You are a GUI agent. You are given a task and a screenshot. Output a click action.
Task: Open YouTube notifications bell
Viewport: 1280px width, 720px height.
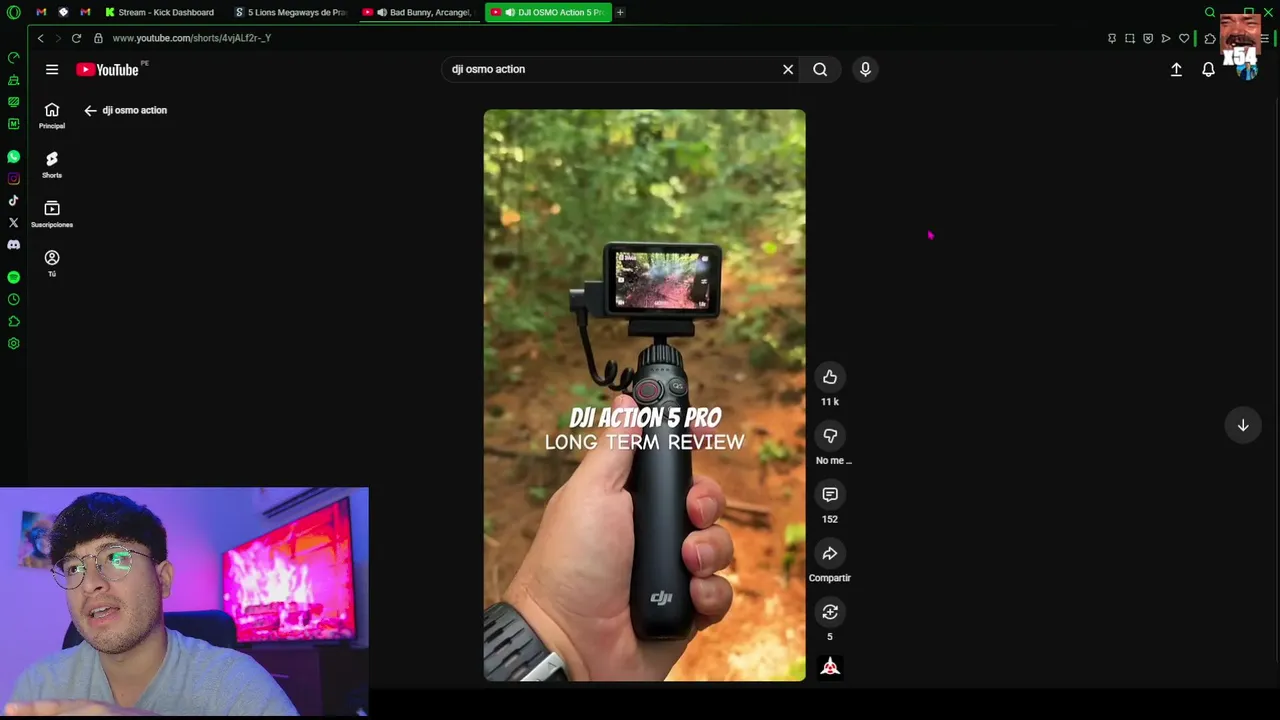click(1208, 69)
